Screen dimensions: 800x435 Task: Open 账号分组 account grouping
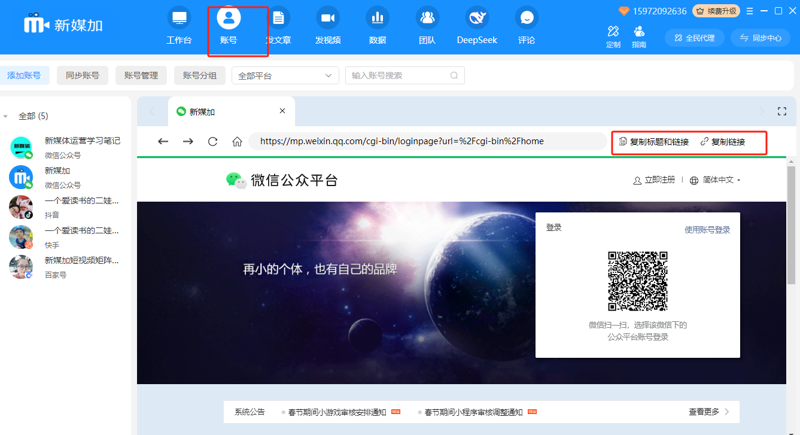[x=199, y=75]
